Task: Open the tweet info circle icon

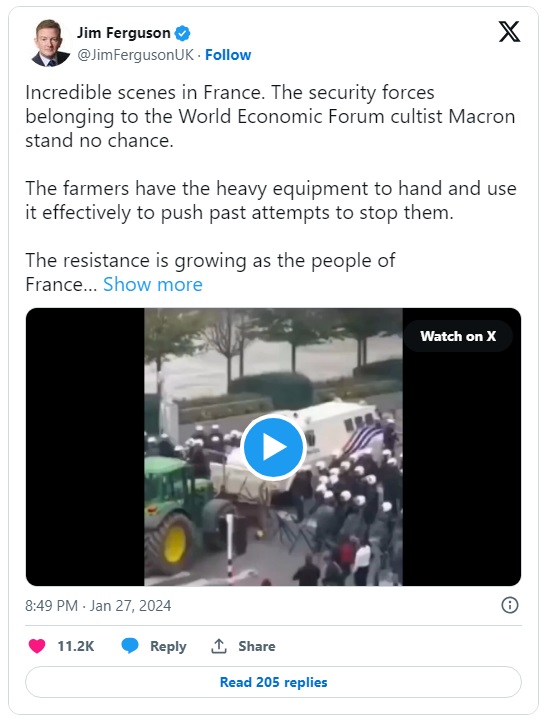Action: pos(510,605)
